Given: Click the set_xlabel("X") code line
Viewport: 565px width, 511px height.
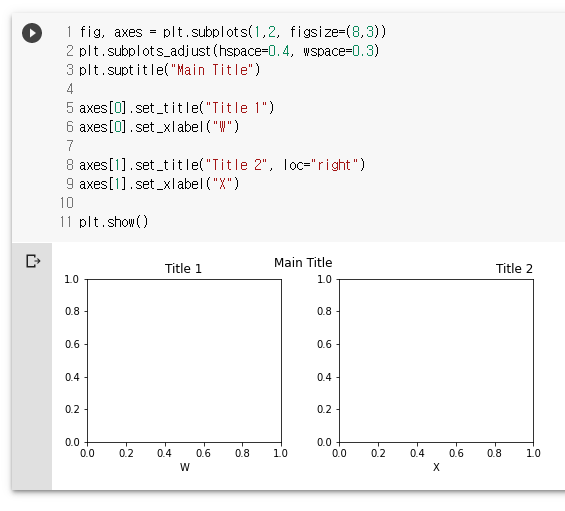Looking at the screenshot, I should tap(159, 184).
